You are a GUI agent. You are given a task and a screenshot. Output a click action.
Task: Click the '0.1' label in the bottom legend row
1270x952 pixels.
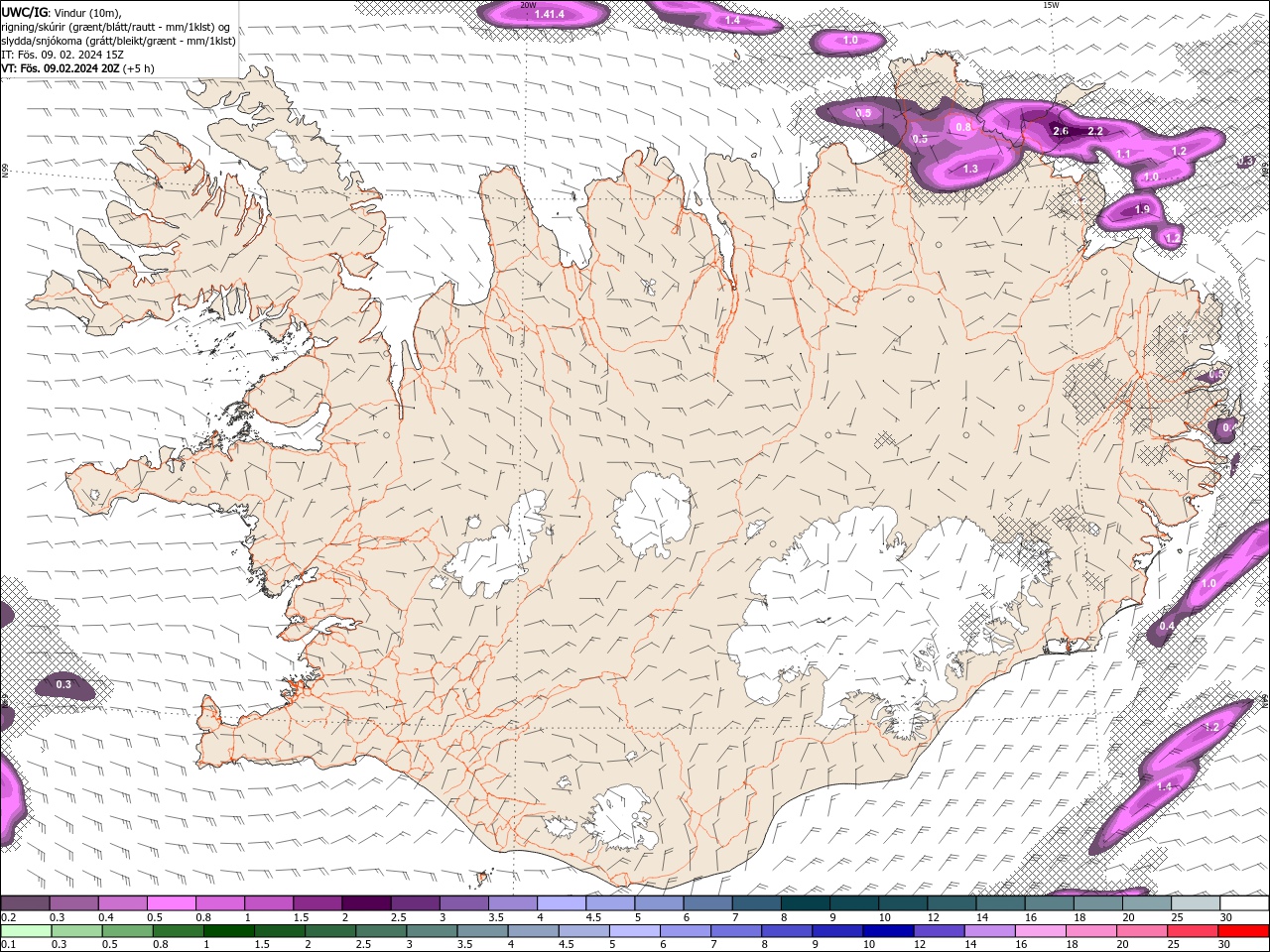pyautogui.click(x=8, y=944)
